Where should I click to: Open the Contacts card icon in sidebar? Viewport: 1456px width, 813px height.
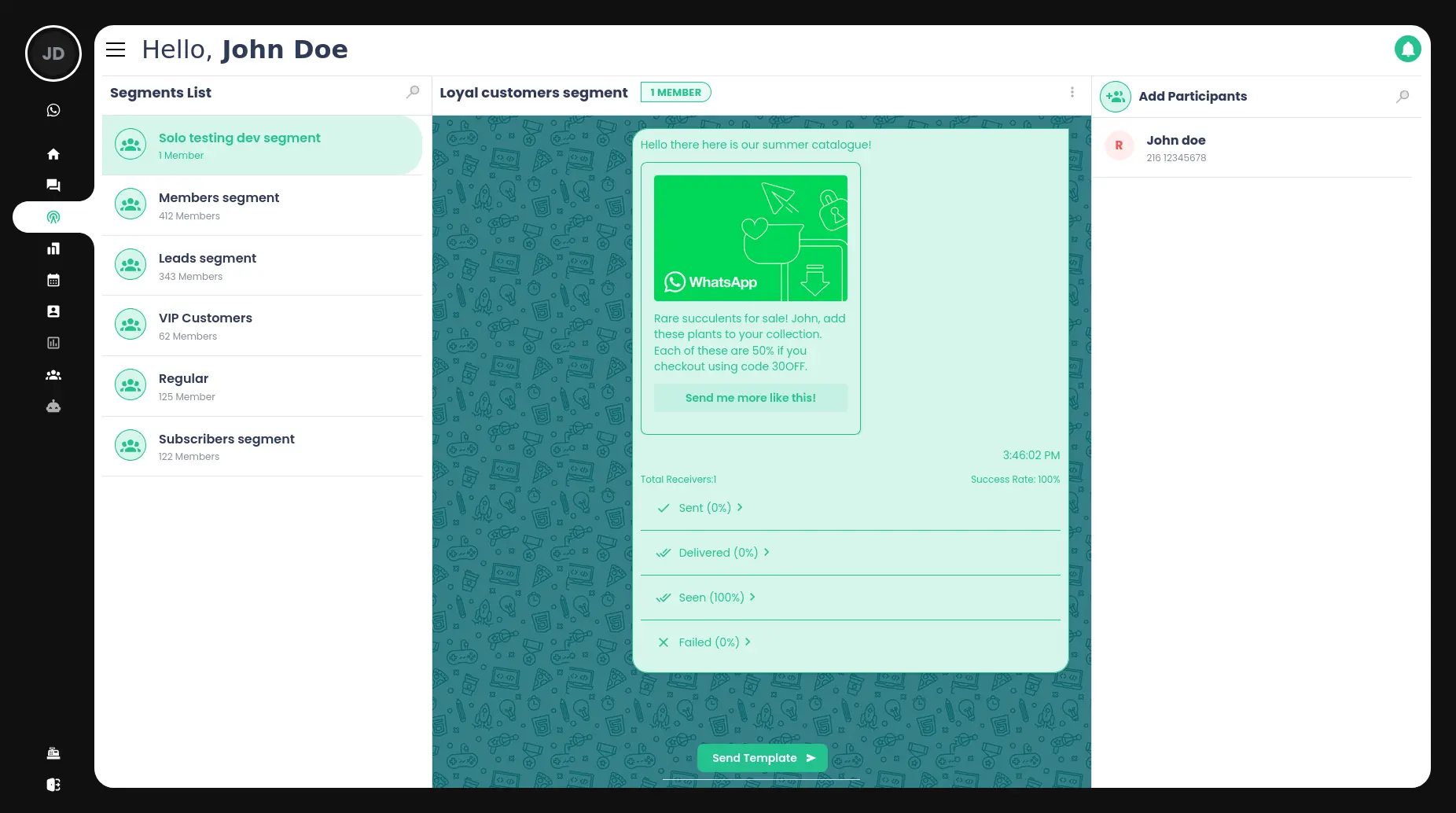coord(53,311)
